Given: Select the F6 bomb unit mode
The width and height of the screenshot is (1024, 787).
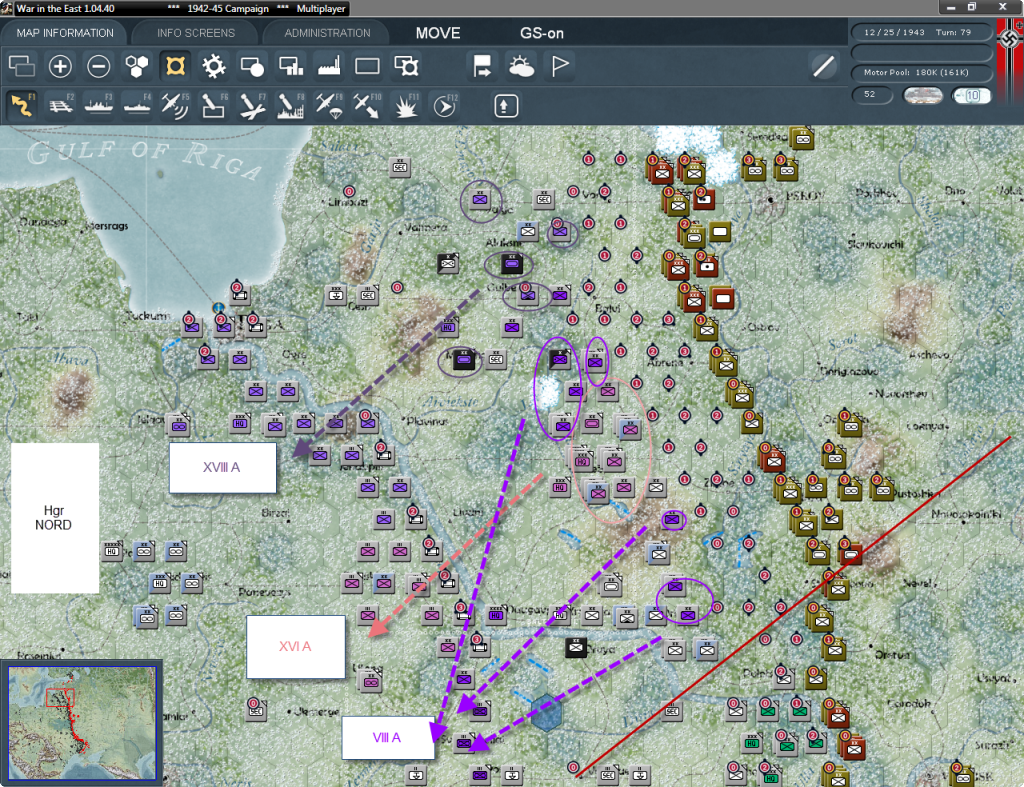Looking at the screenshot, I should pyautogui.click(x=214, y=105).
